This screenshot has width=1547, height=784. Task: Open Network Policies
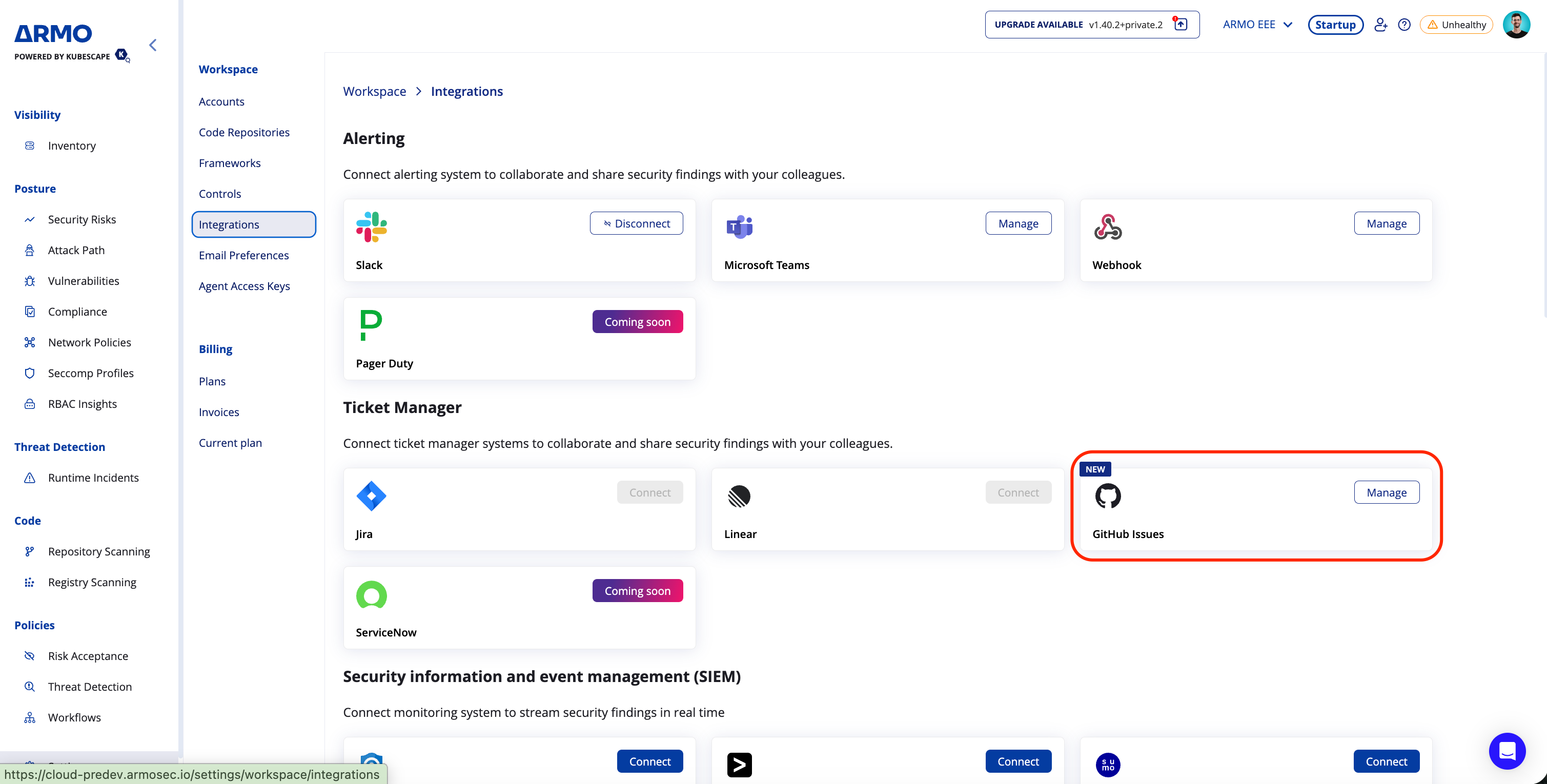point(90,342)
